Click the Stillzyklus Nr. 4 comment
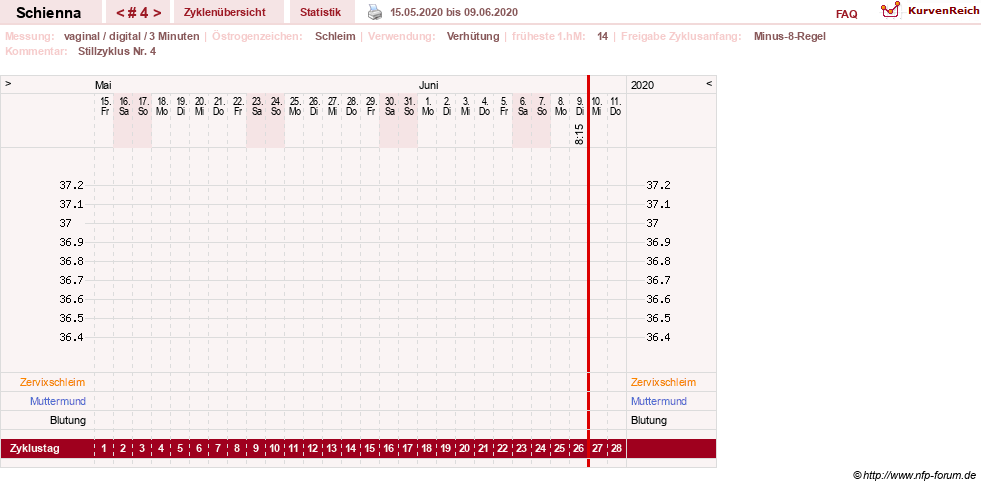The height and width of the screenshot is (487, 981). coord(117,51)
